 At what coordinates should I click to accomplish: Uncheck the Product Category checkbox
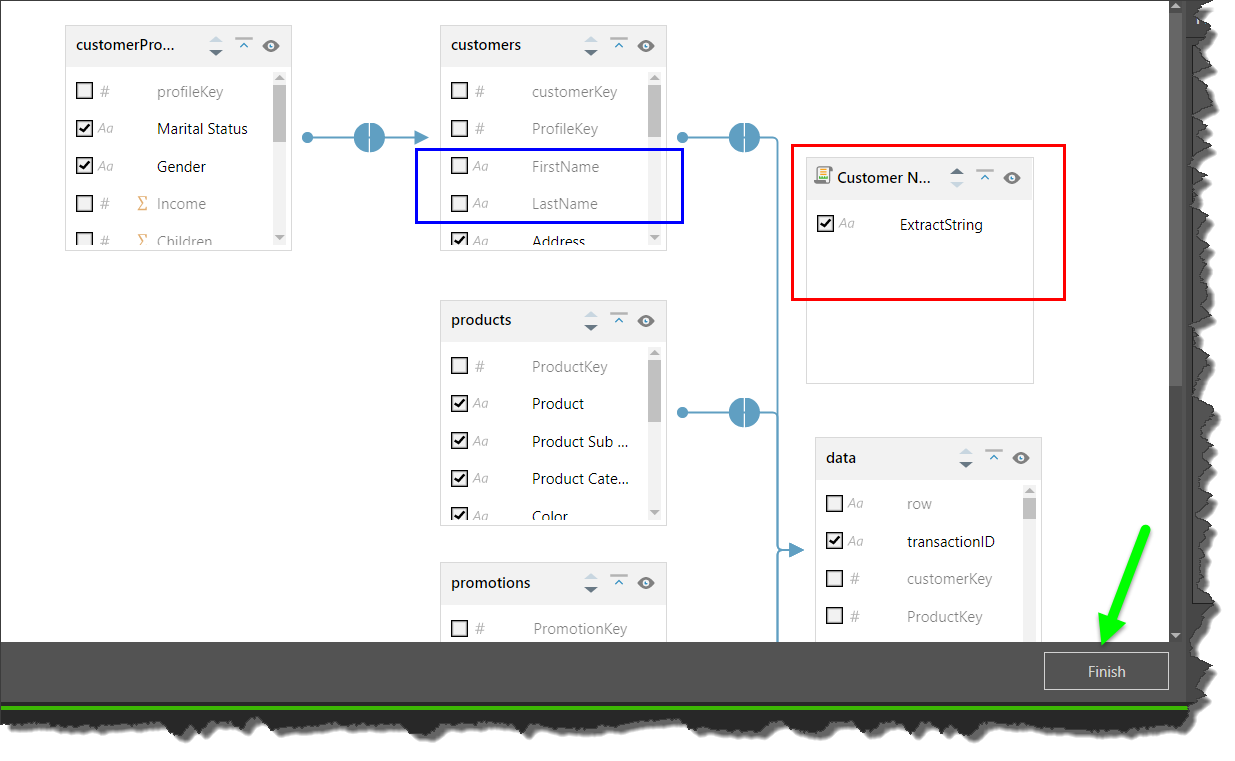460,478
